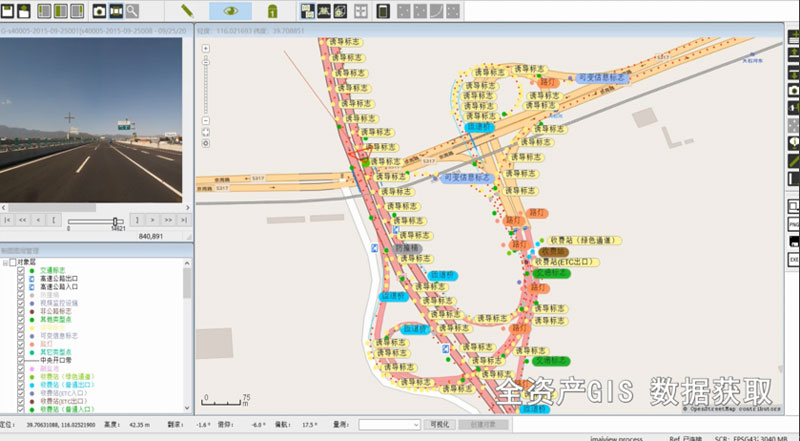This screenshot has width=800, height=441.
Task: Click the green lock icon in toolbar
Action: click(x=273, y=11)
